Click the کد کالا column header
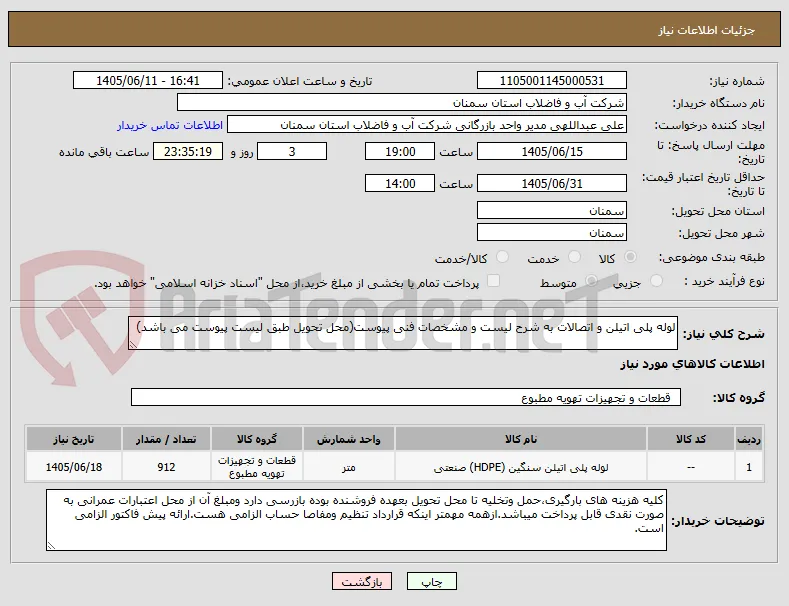Screen dimensions: 789x606 click(691, 439)
